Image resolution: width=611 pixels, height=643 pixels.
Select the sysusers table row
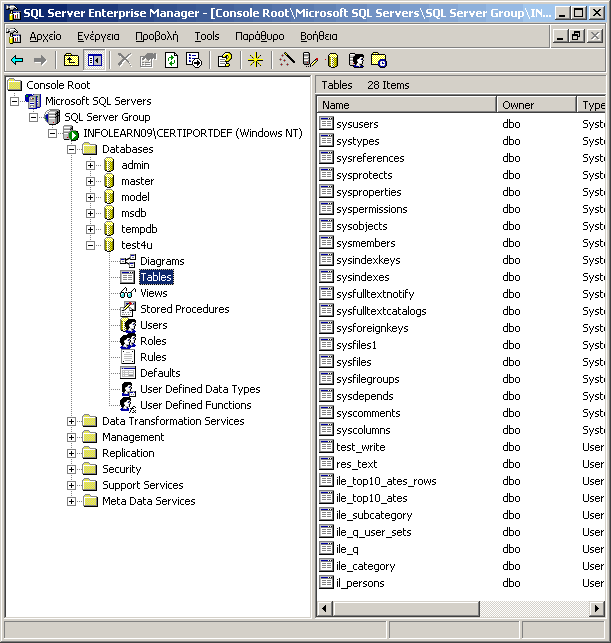[462, 124]
